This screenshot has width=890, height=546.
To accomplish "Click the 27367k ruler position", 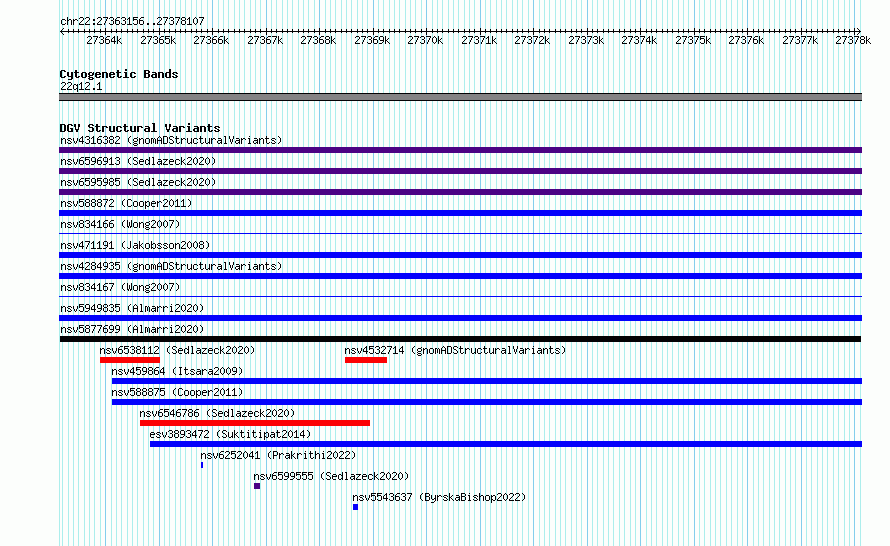I will point(265,40).
